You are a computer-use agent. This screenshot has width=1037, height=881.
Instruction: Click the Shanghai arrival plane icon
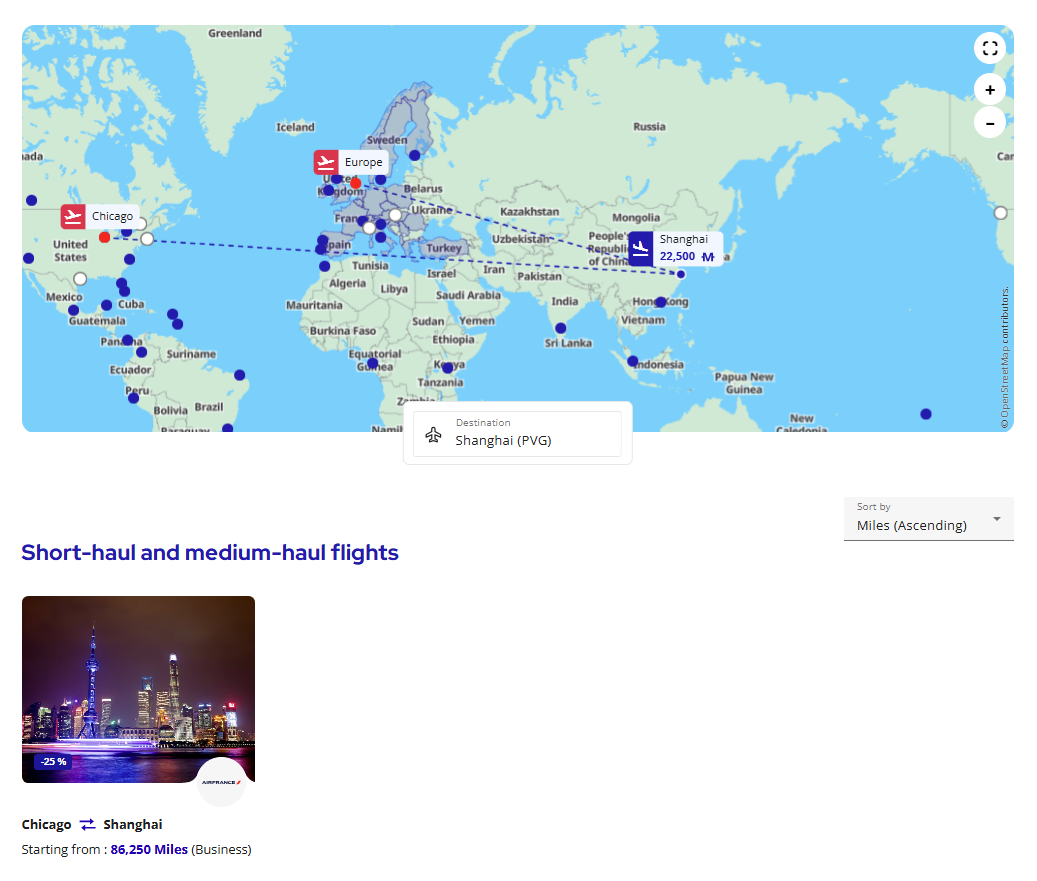coord(640,249)
